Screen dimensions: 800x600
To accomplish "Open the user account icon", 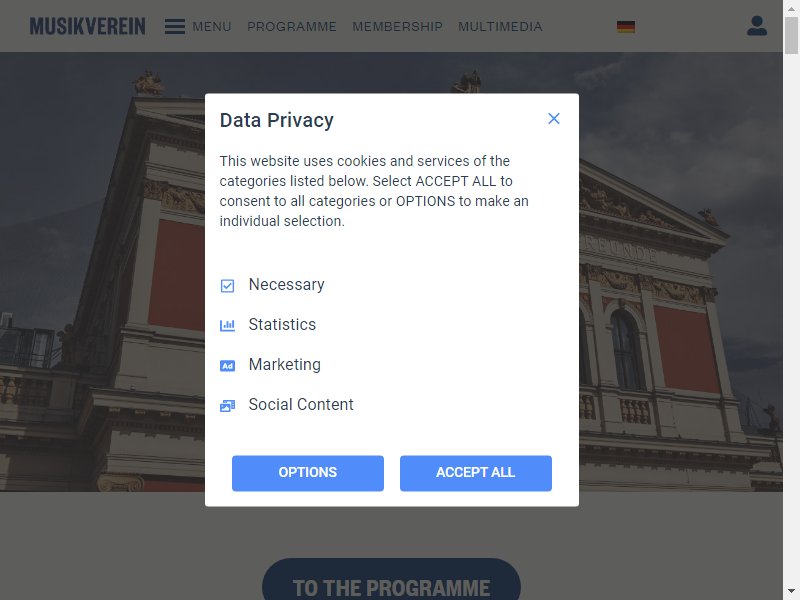I will click(x=757, y=26).
